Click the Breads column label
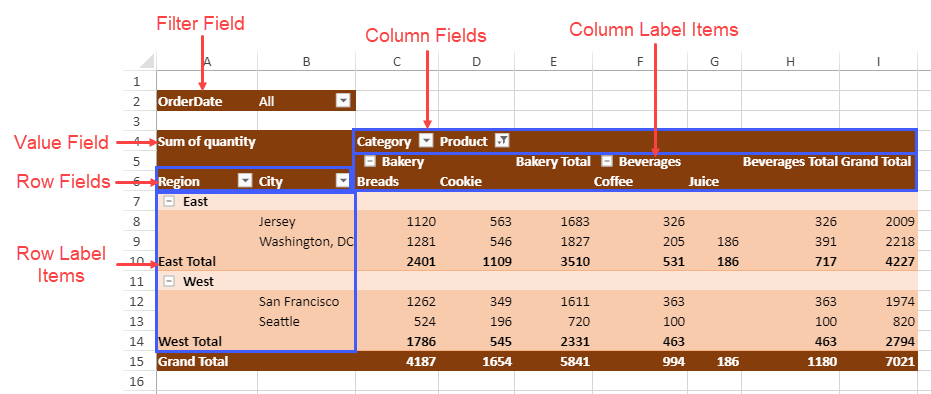The height and width of the screenshot is (394, 931). [x=378, y=182]
